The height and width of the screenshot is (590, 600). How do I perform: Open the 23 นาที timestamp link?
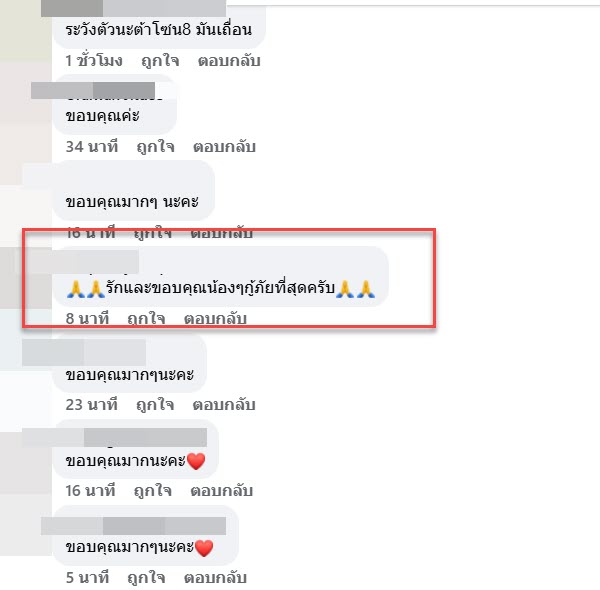(x=91, y=404)
